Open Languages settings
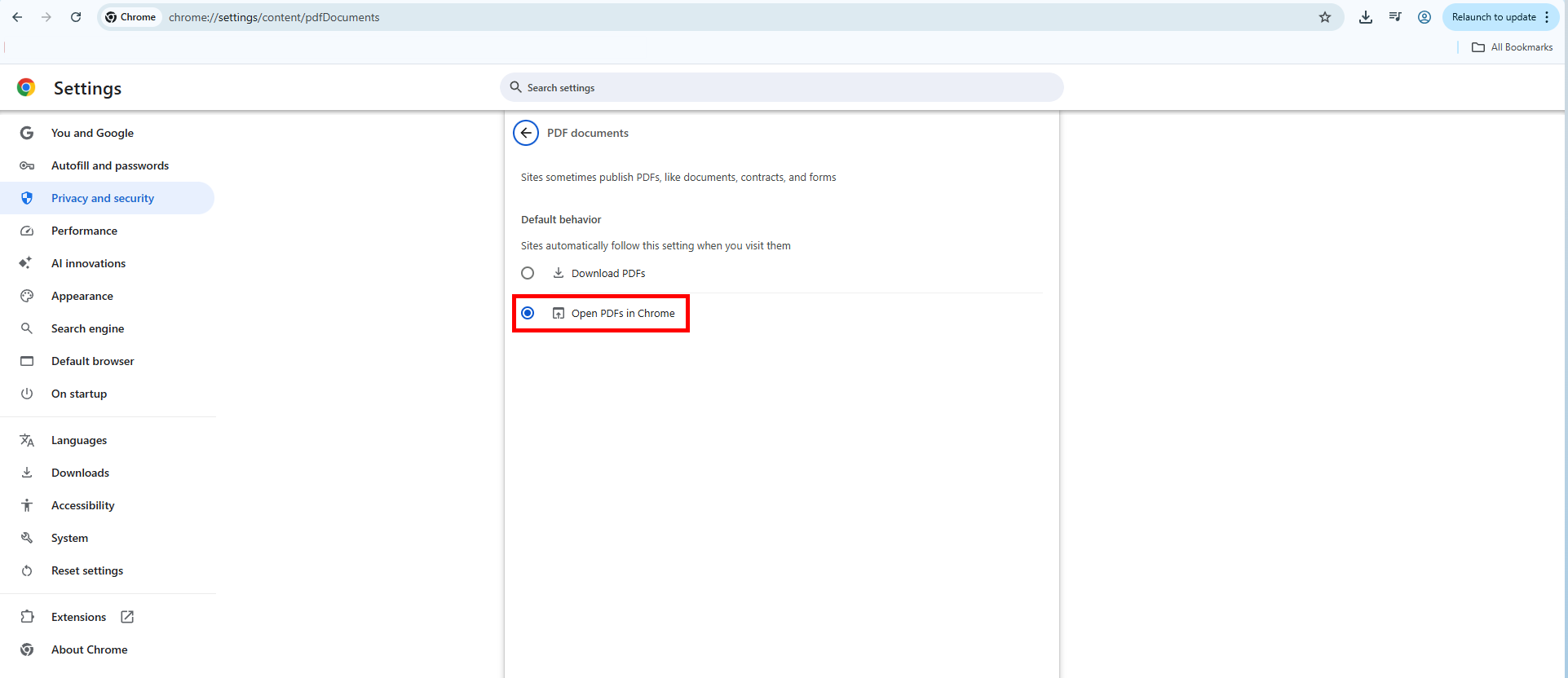The width and height of the screenshot is (1568, 678). coord(108,440)
